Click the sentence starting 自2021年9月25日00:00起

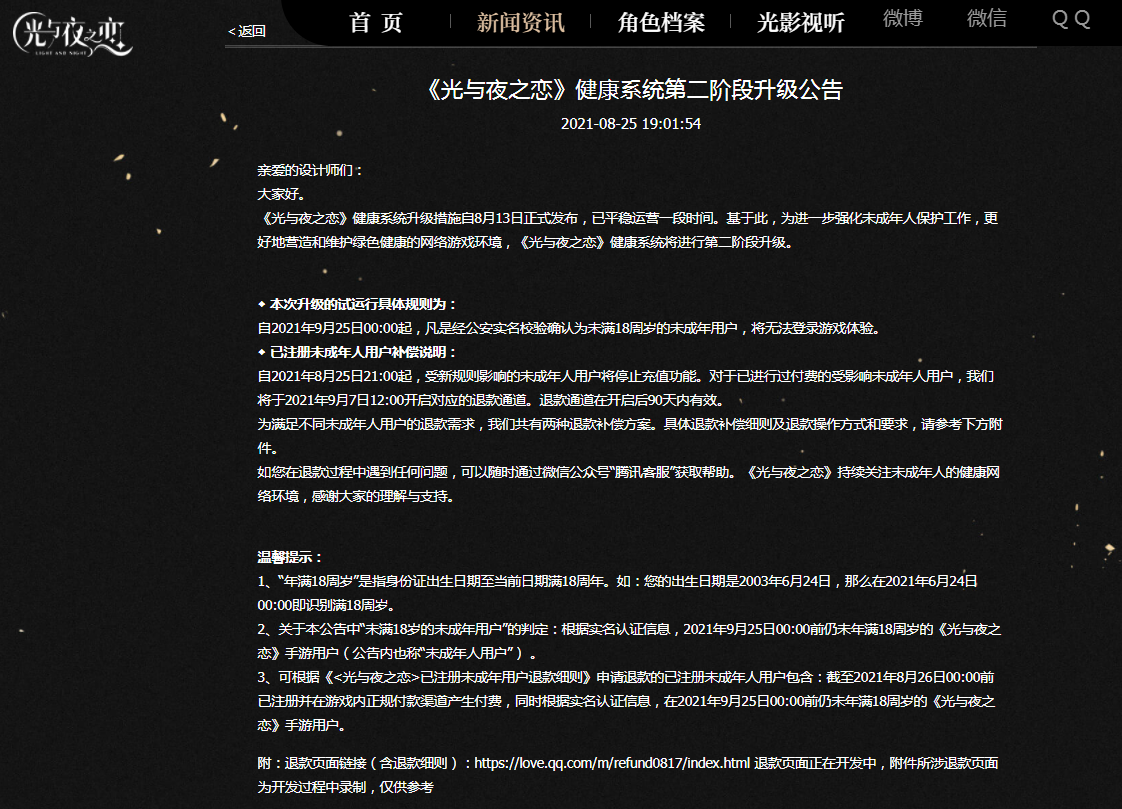(569, 328)
